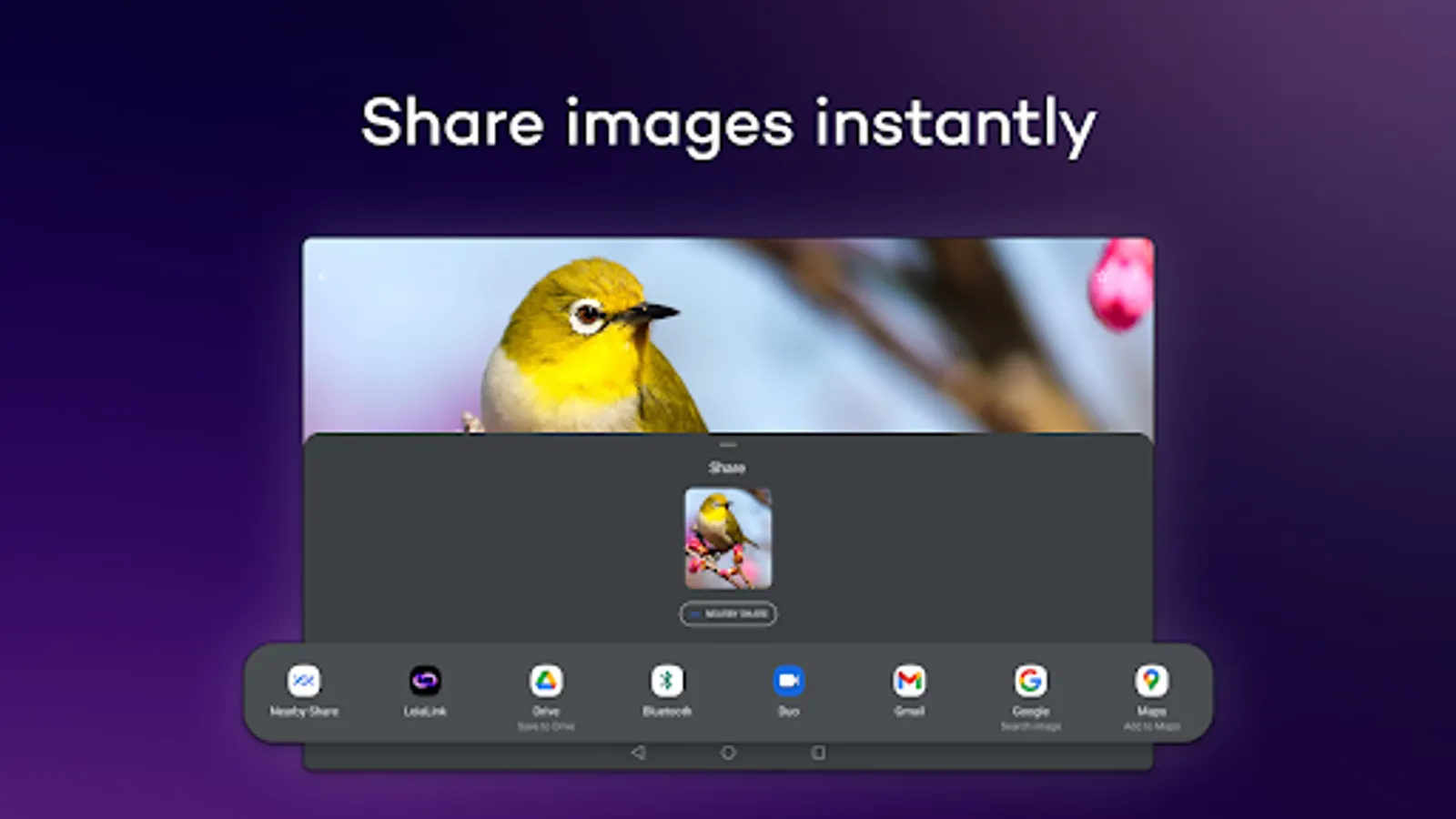Click the large bird photo behind the sheet
The image size is (1456, 819).
(x=728, y=335)
